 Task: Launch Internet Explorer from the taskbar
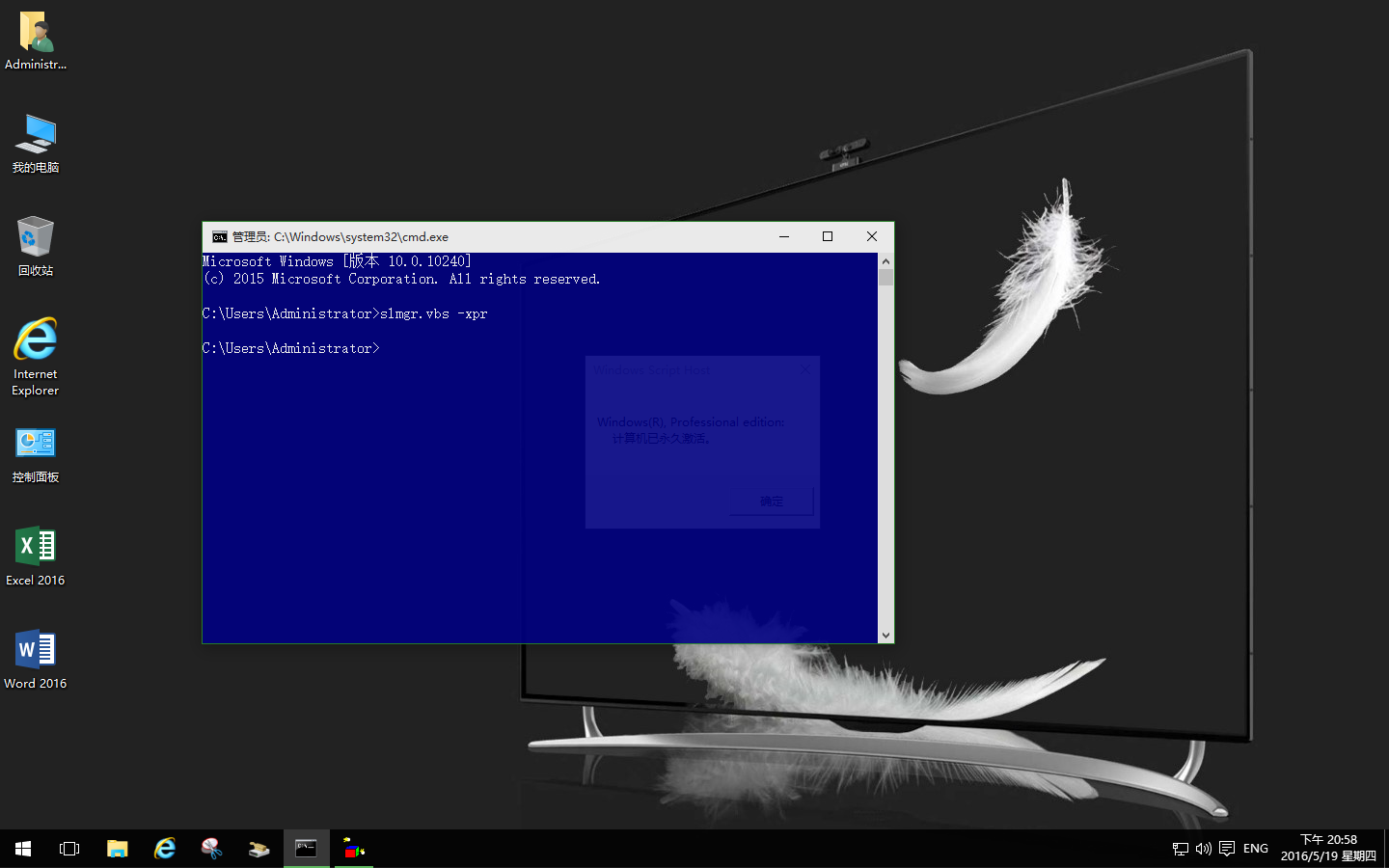tap(164, 849)
